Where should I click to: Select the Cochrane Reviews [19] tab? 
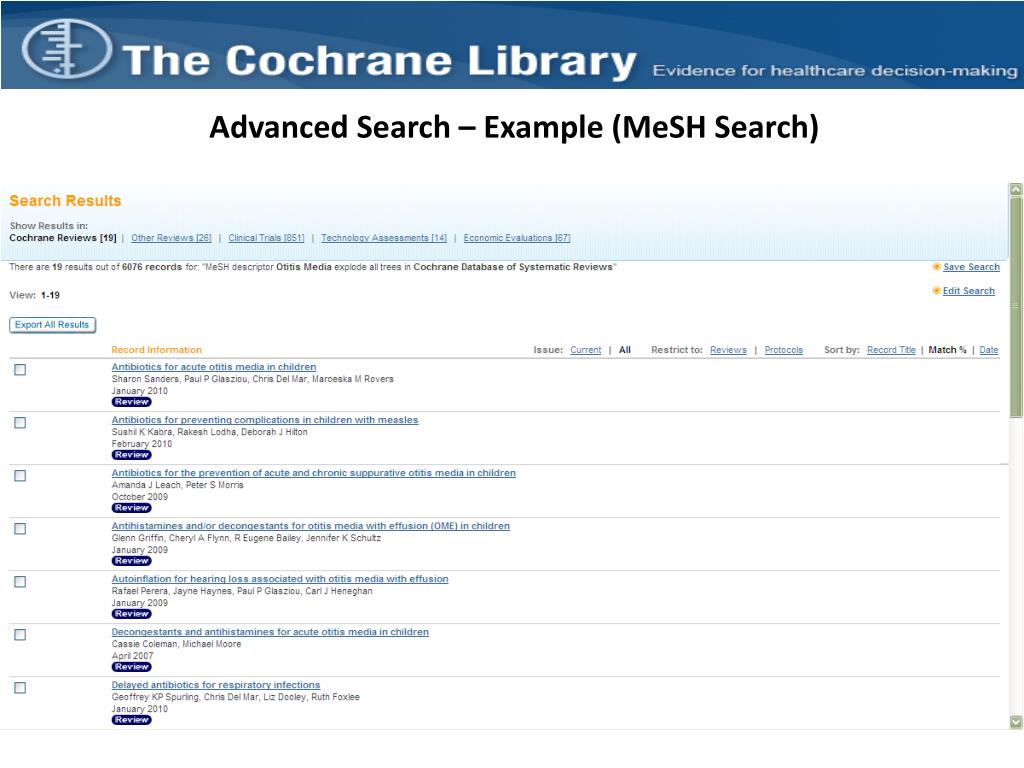coord(63,238)
